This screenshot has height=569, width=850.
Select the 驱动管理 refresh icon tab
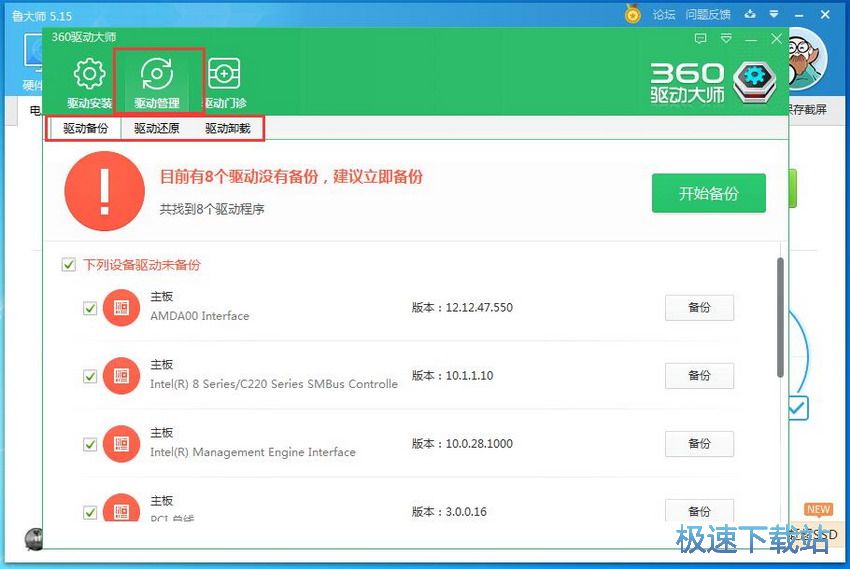pyautogui.click(x=157, y=82)
